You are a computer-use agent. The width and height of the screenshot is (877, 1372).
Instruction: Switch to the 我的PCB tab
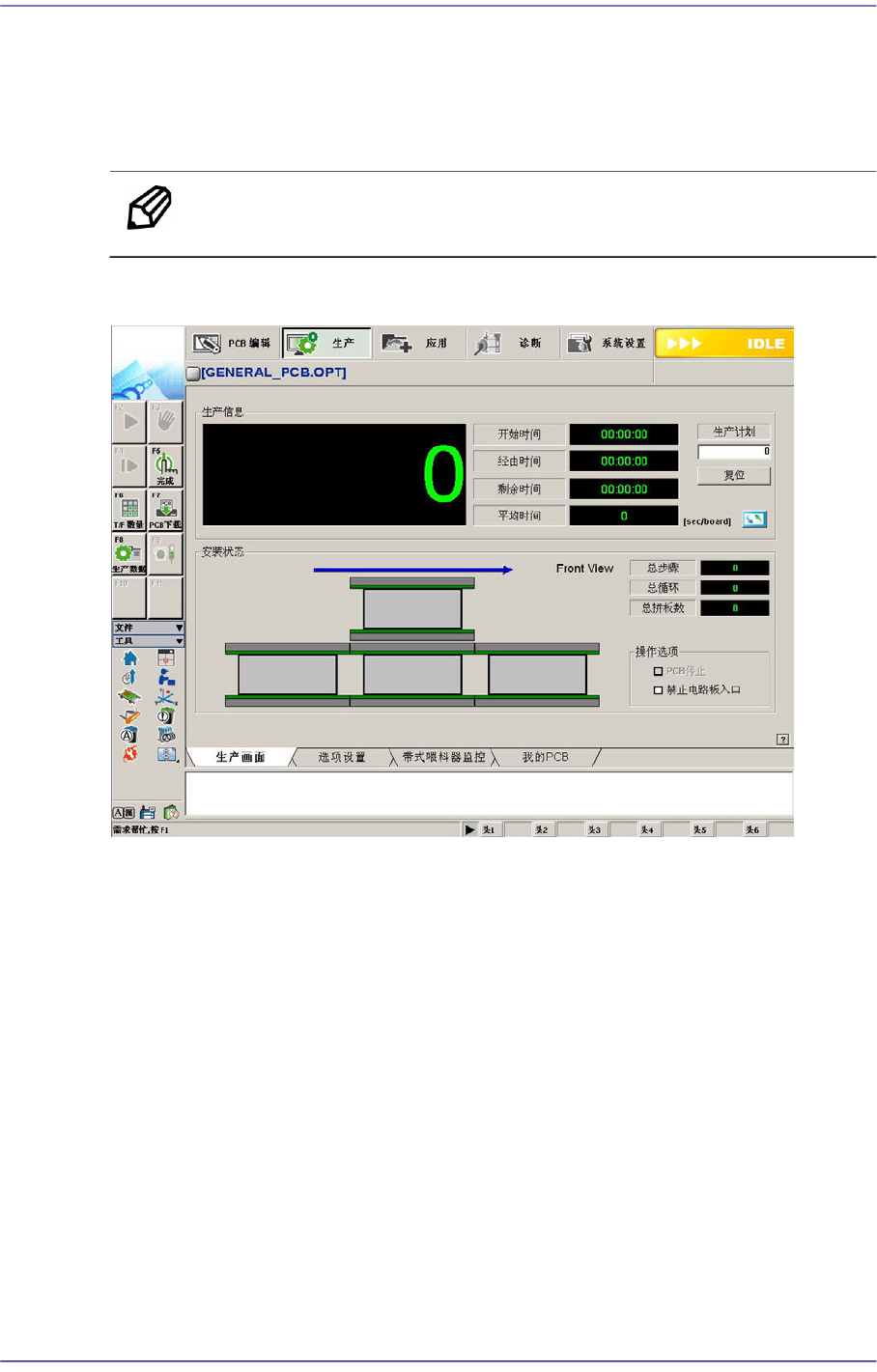[x=545, y=757]
